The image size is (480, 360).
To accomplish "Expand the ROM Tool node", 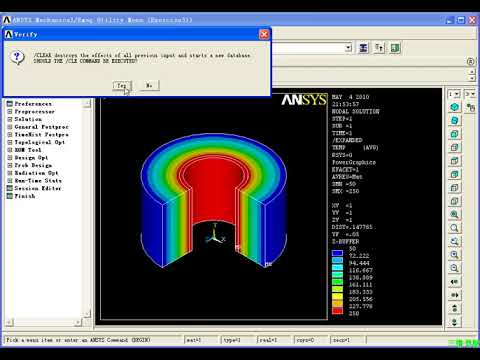I will (x=10, y=150).
